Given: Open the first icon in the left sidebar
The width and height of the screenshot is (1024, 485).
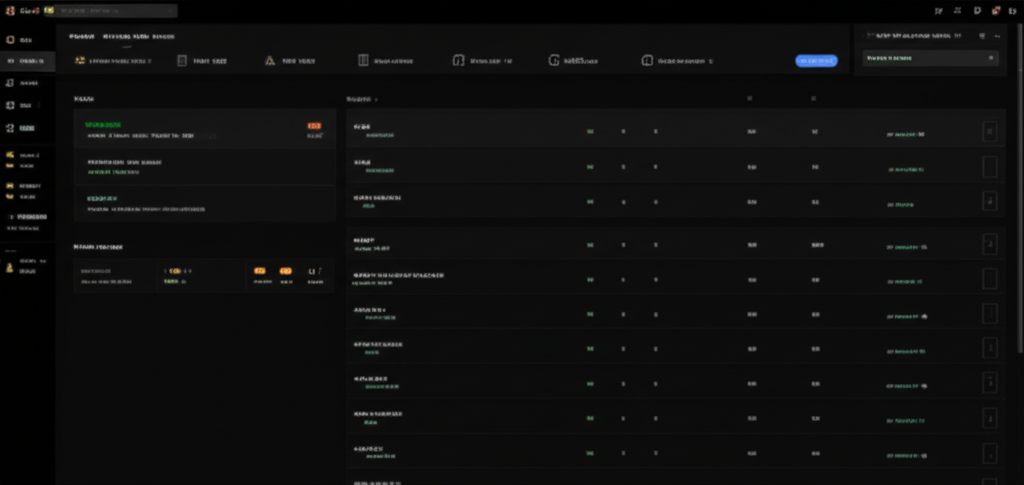Looking at the screenshot, I should coord(10,40).
